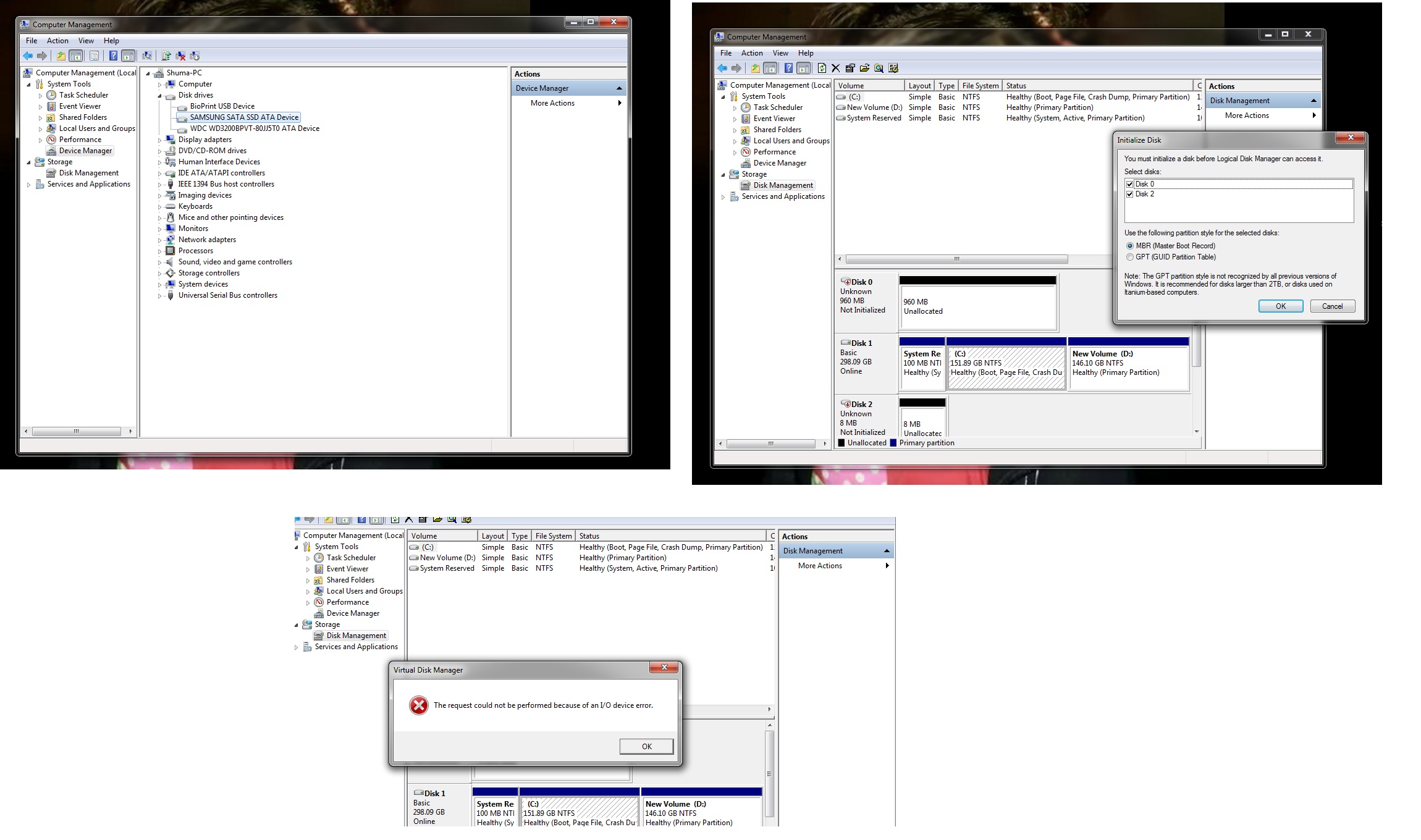The height and width of the screenshot is (840, 1421).
Task: Open the Help menu in Device Manager window
Action: tap(111, 41)
